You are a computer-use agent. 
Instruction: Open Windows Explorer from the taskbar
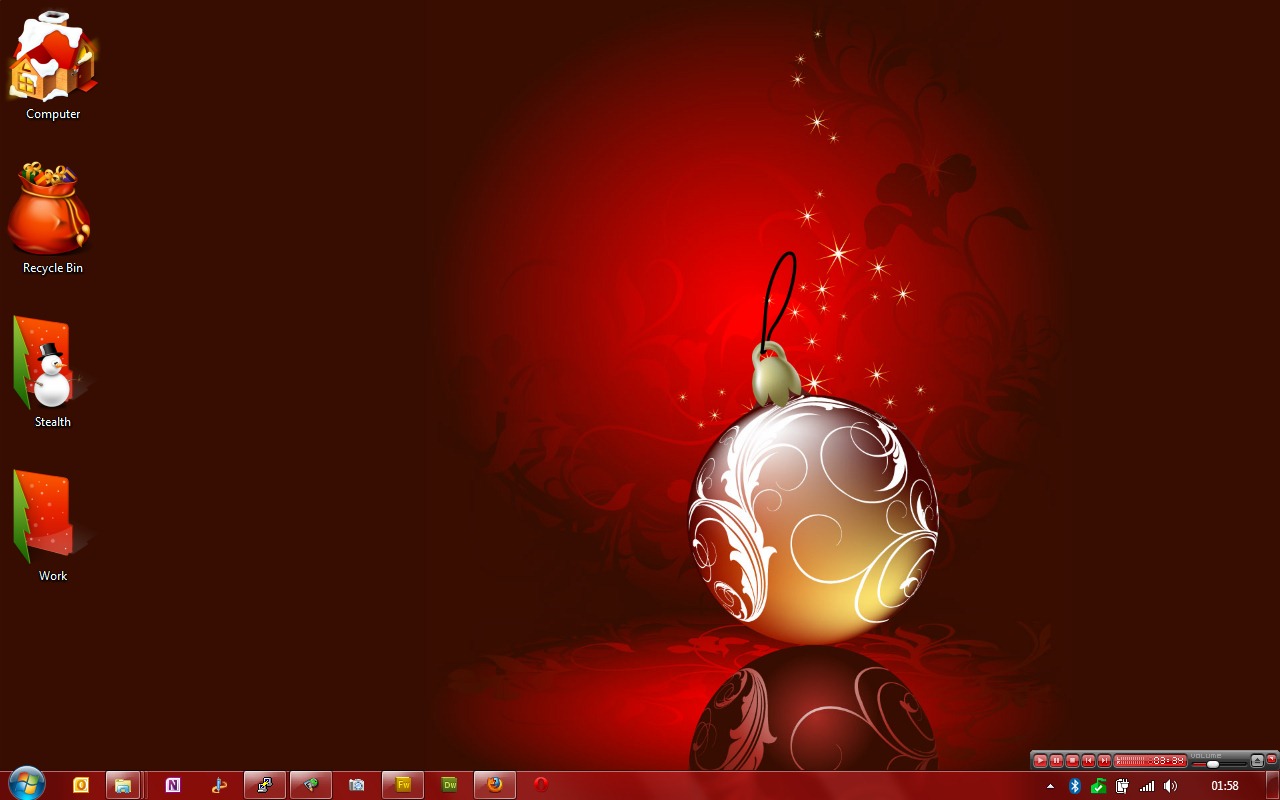123,785
